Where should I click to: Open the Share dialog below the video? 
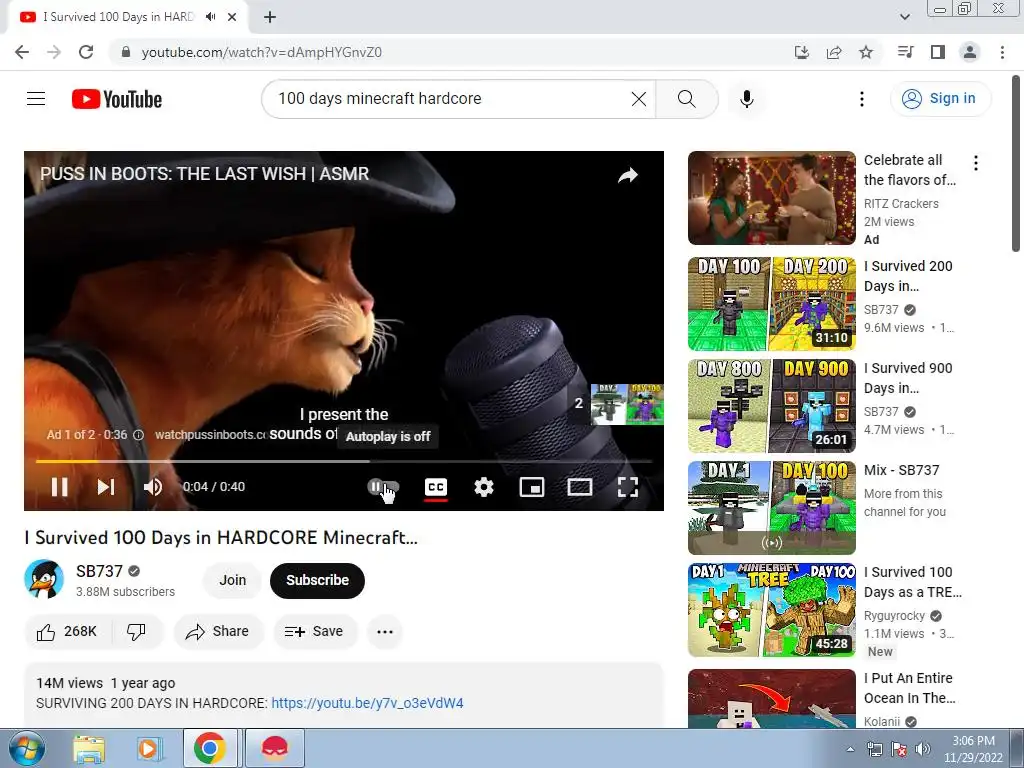217,632
